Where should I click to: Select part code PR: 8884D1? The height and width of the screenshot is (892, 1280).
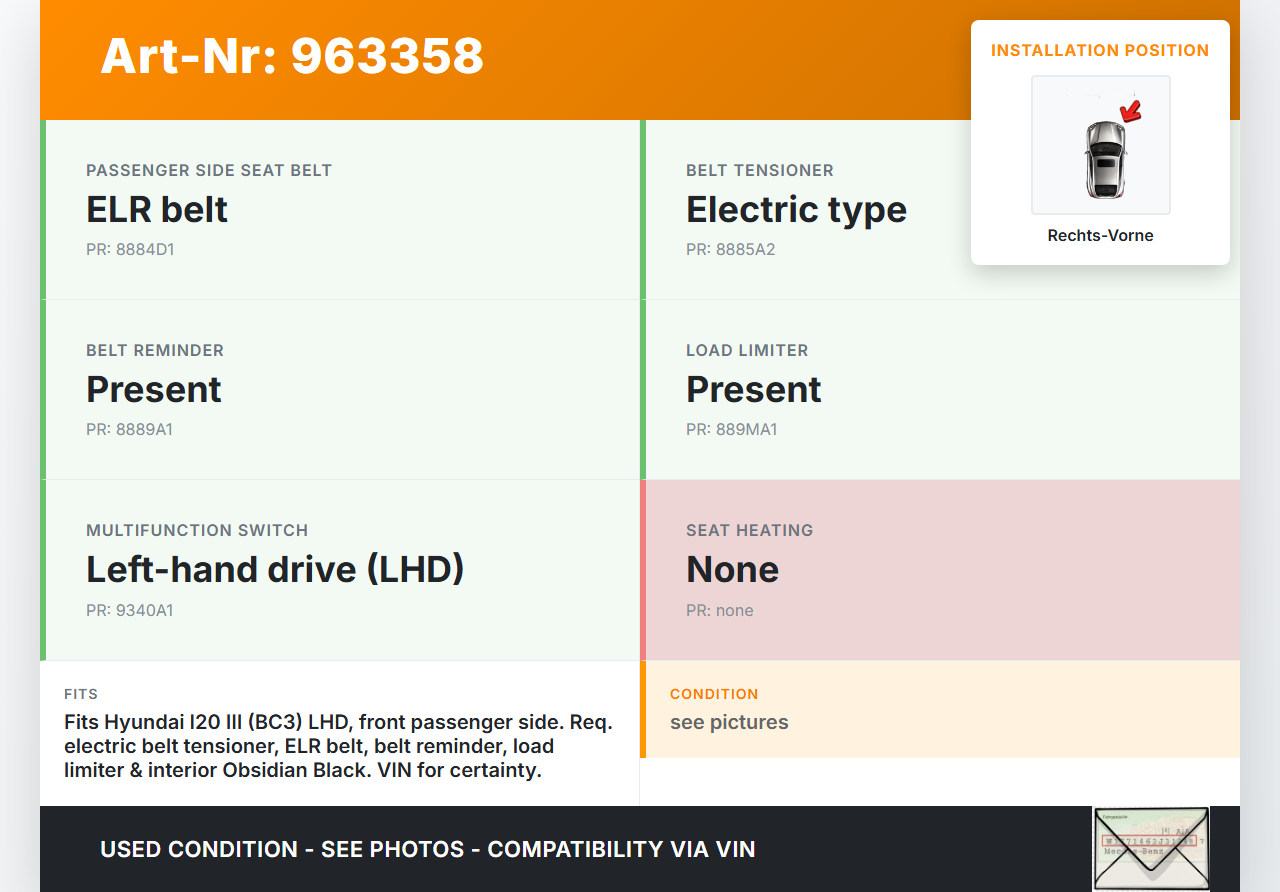point(130,249)
